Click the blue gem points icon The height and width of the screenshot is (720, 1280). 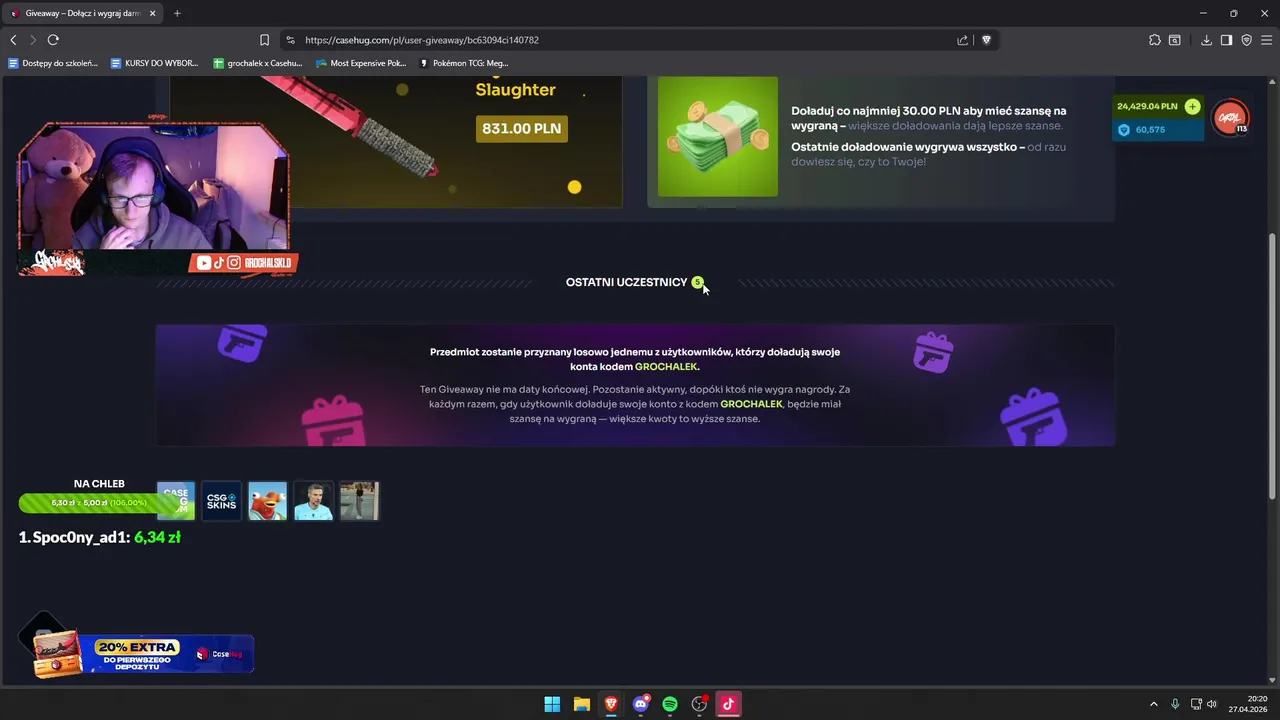click(1123, 130)
